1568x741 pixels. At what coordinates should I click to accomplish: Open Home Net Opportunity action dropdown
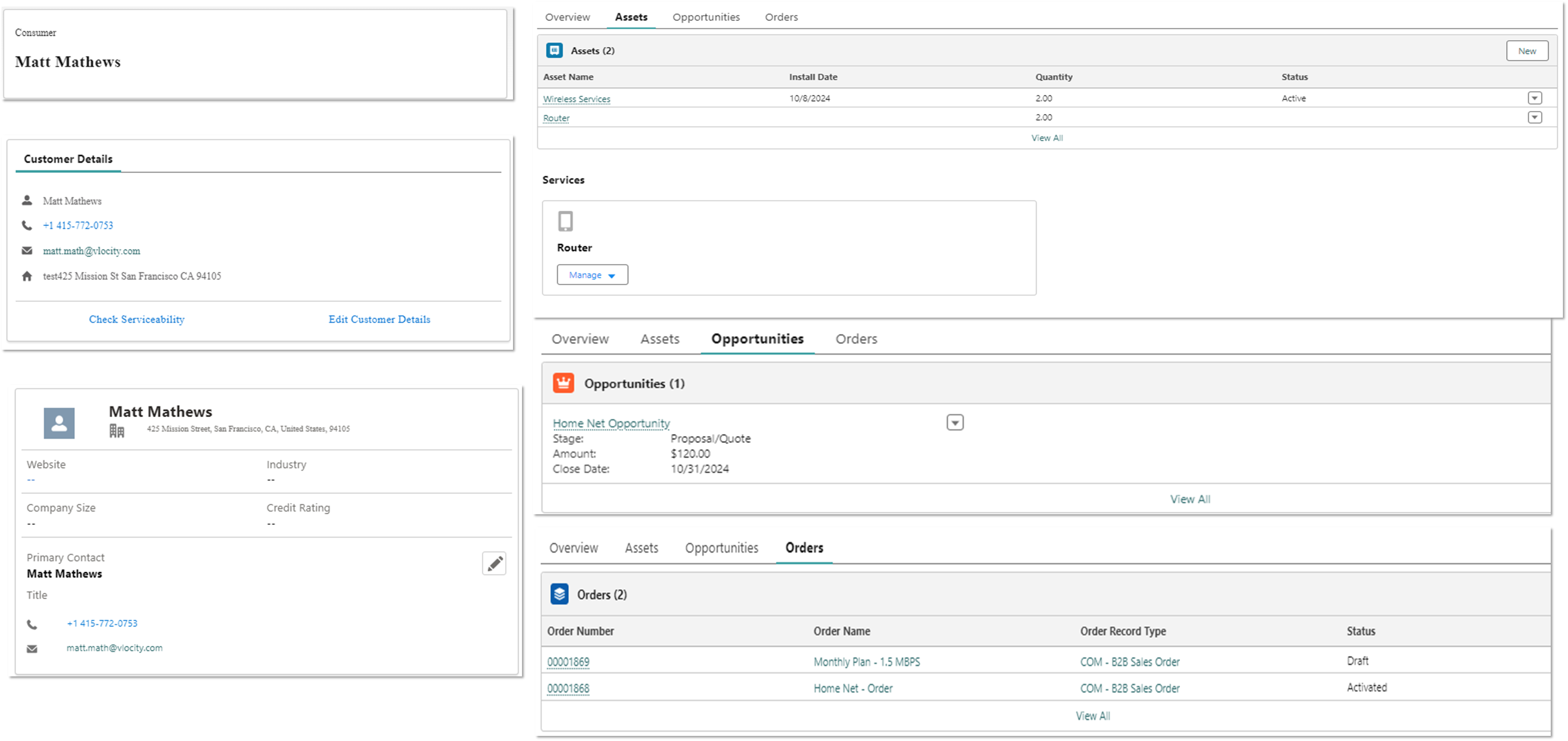[x=954, y=423]
